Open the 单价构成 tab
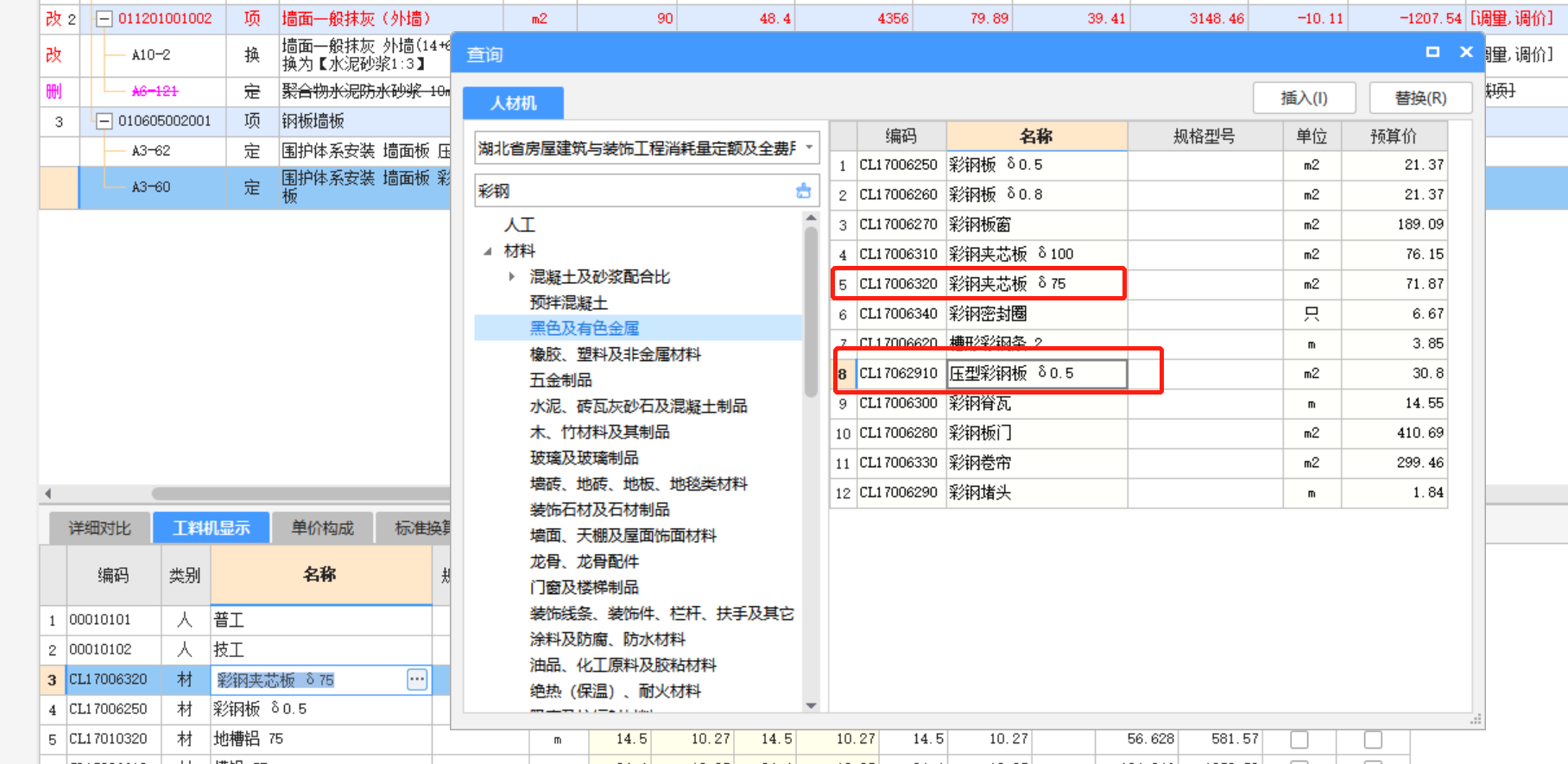This screenshot has width=1568, height=764. click(322, 527)
